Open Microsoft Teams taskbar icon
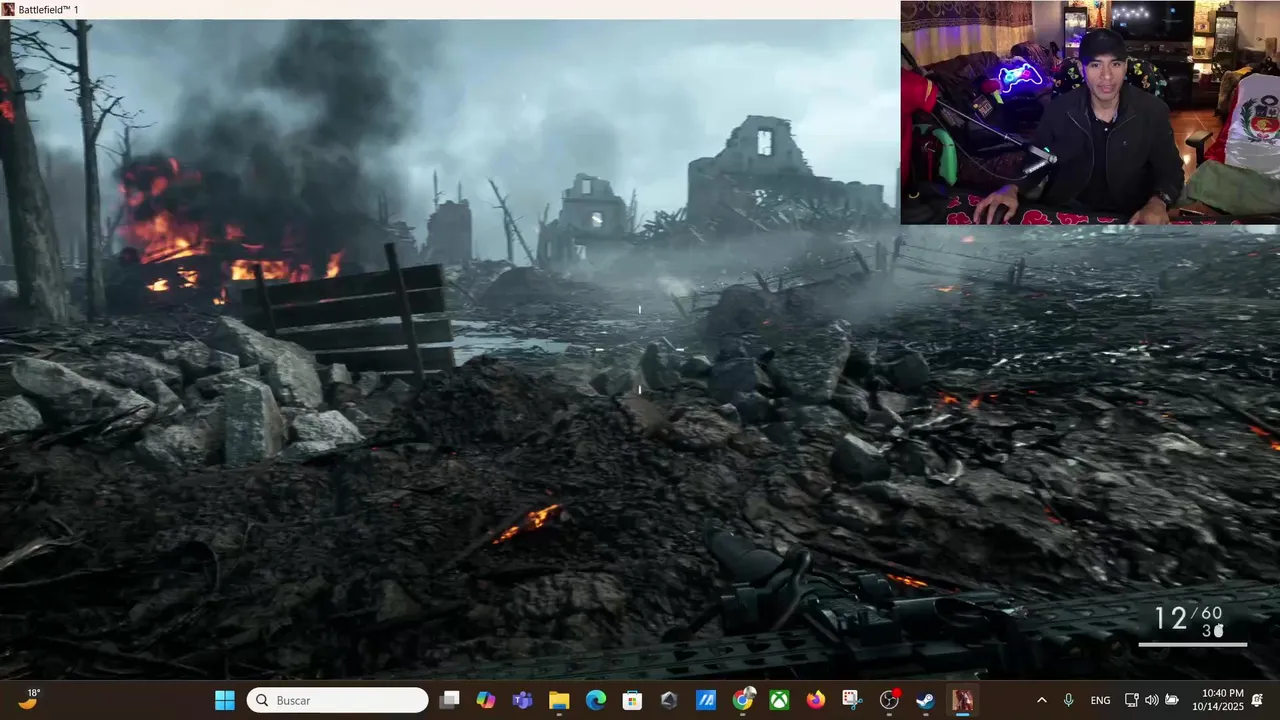 point(522,700)
